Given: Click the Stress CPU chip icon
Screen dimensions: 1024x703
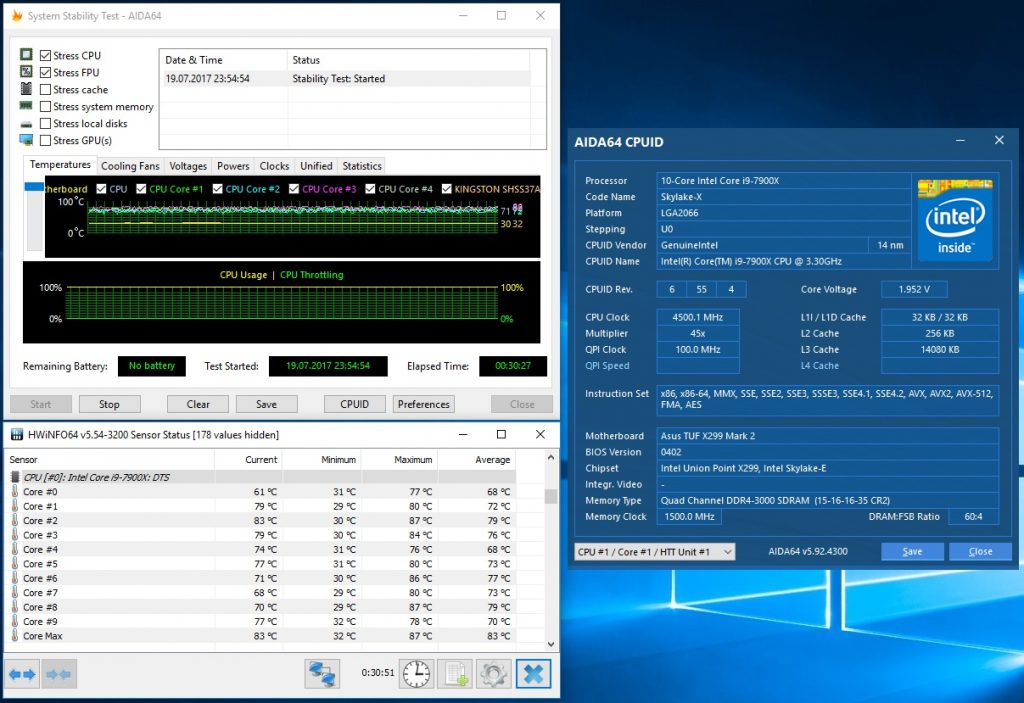Looking at the screenshot, I should click(x=26, y=54).
